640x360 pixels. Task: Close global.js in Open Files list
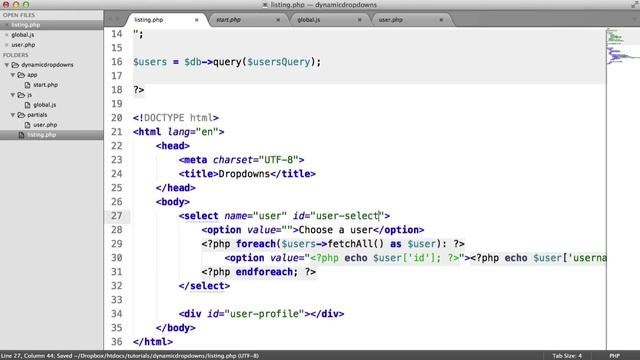click(7, 35)
